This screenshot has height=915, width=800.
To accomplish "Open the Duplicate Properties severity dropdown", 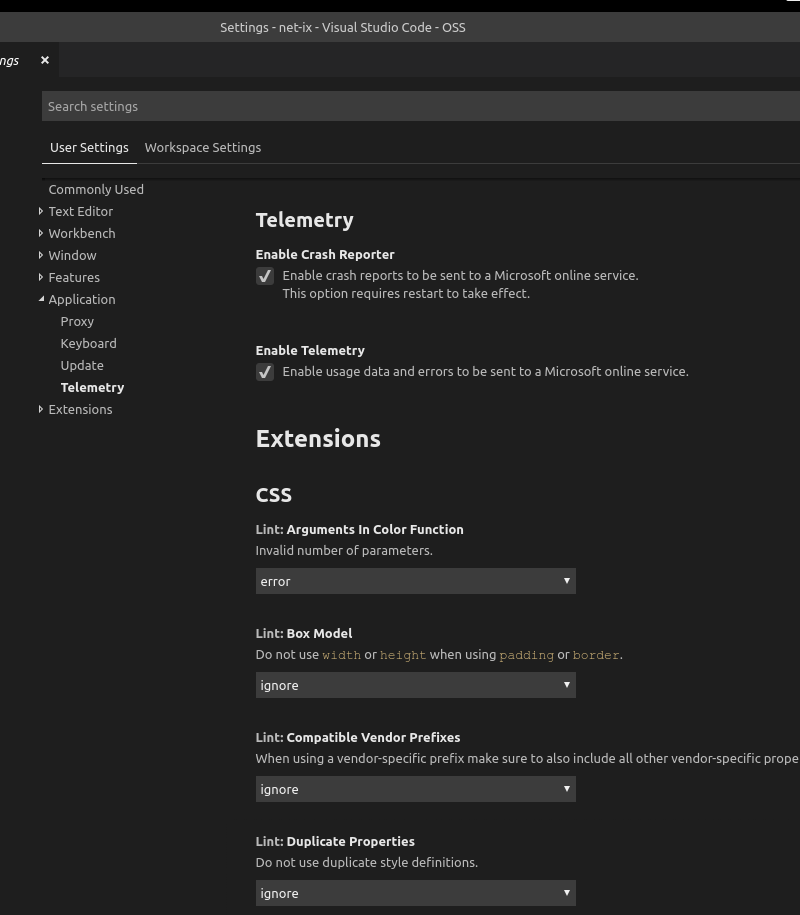I will [x=415, y=893].
